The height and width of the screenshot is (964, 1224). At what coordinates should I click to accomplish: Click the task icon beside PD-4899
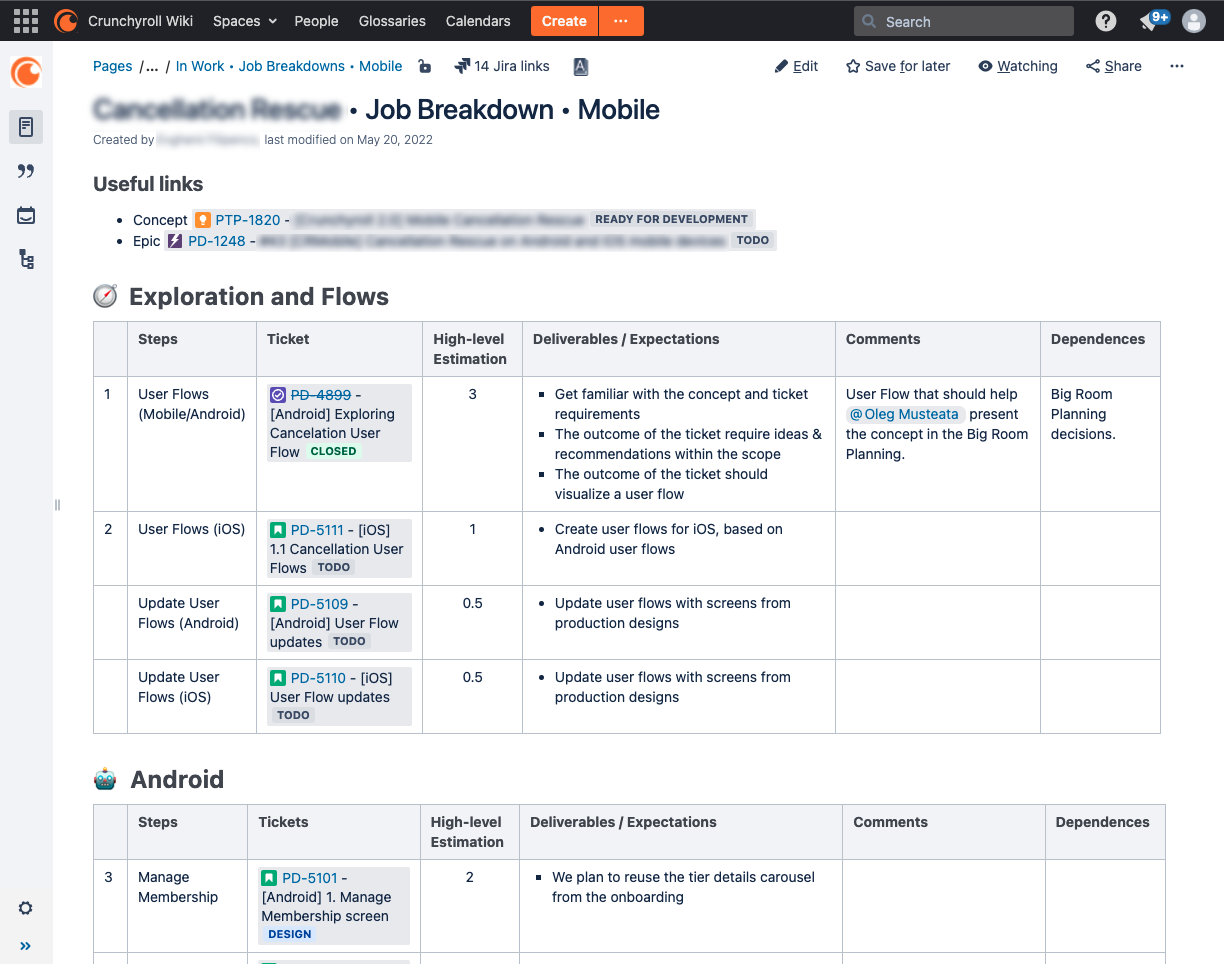click(x=278, y=395)
